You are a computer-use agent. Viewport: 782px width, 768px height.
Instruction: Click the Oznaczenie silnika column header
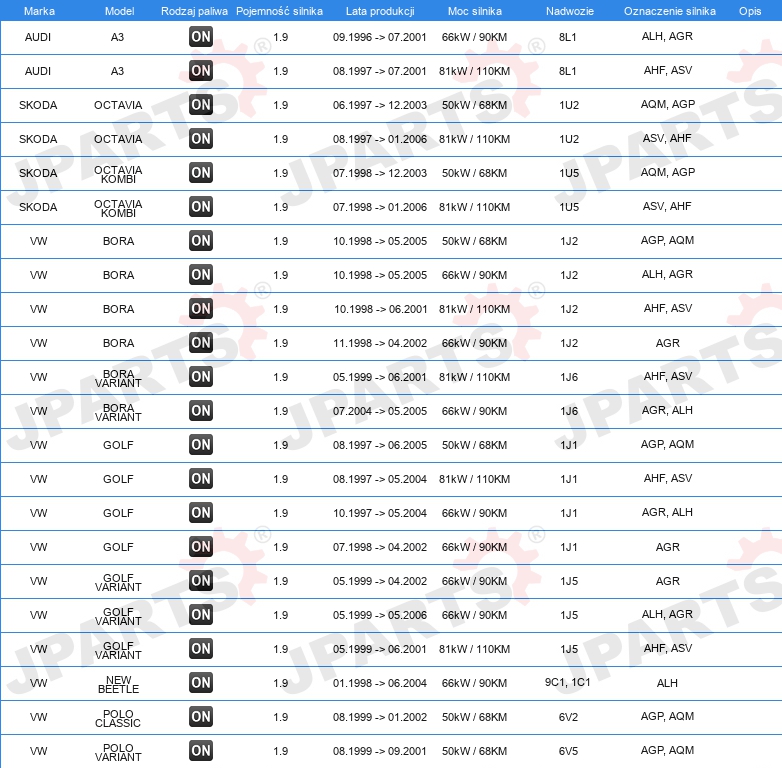[x=670, y=11]
